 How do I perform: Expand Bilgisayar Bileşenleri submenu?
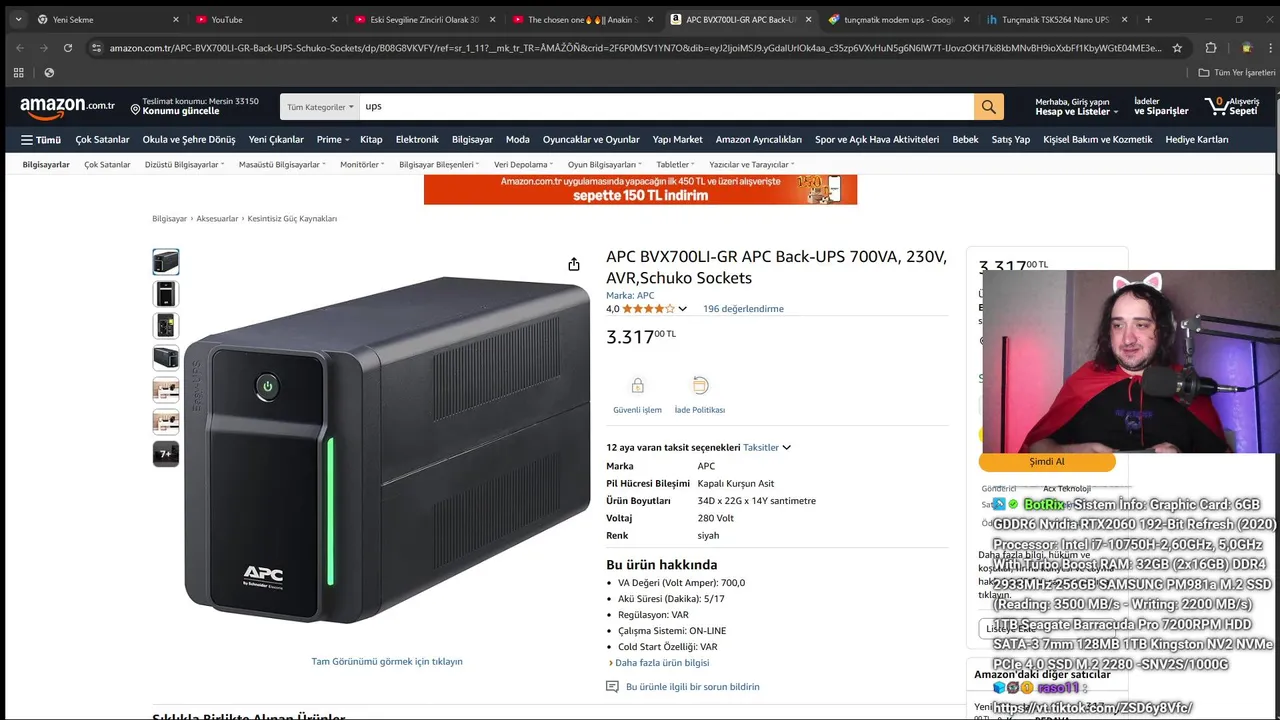click(x=439, y=164)
